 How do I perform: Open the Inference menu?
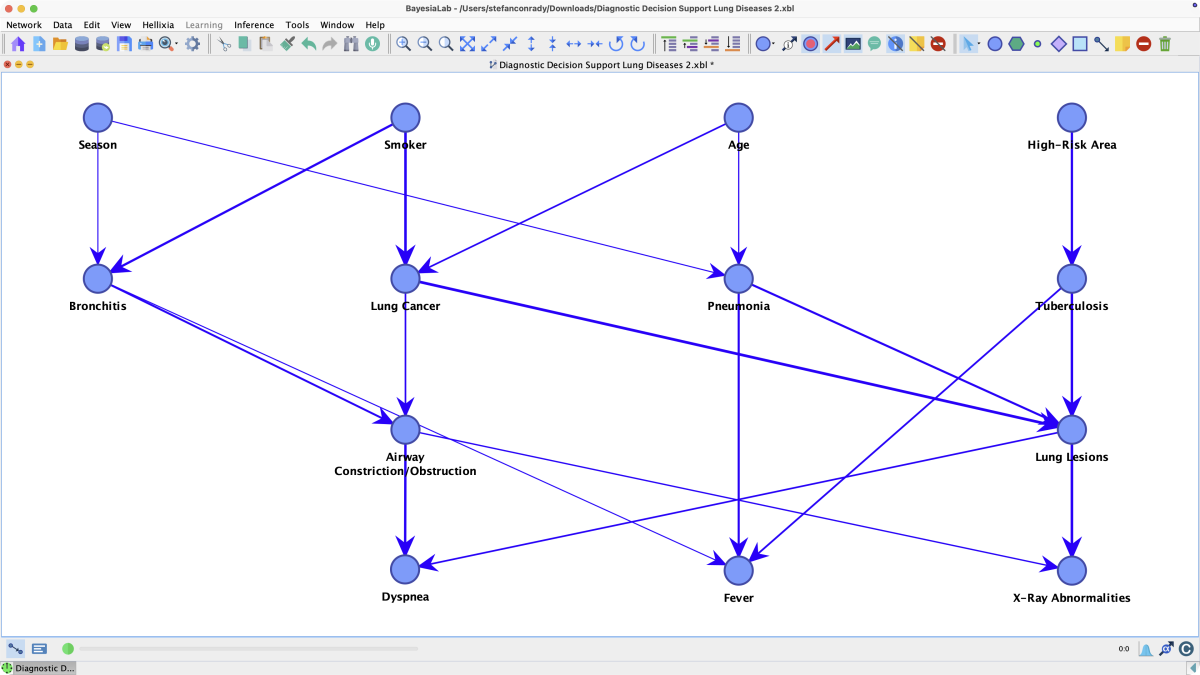tap(254, 25)
